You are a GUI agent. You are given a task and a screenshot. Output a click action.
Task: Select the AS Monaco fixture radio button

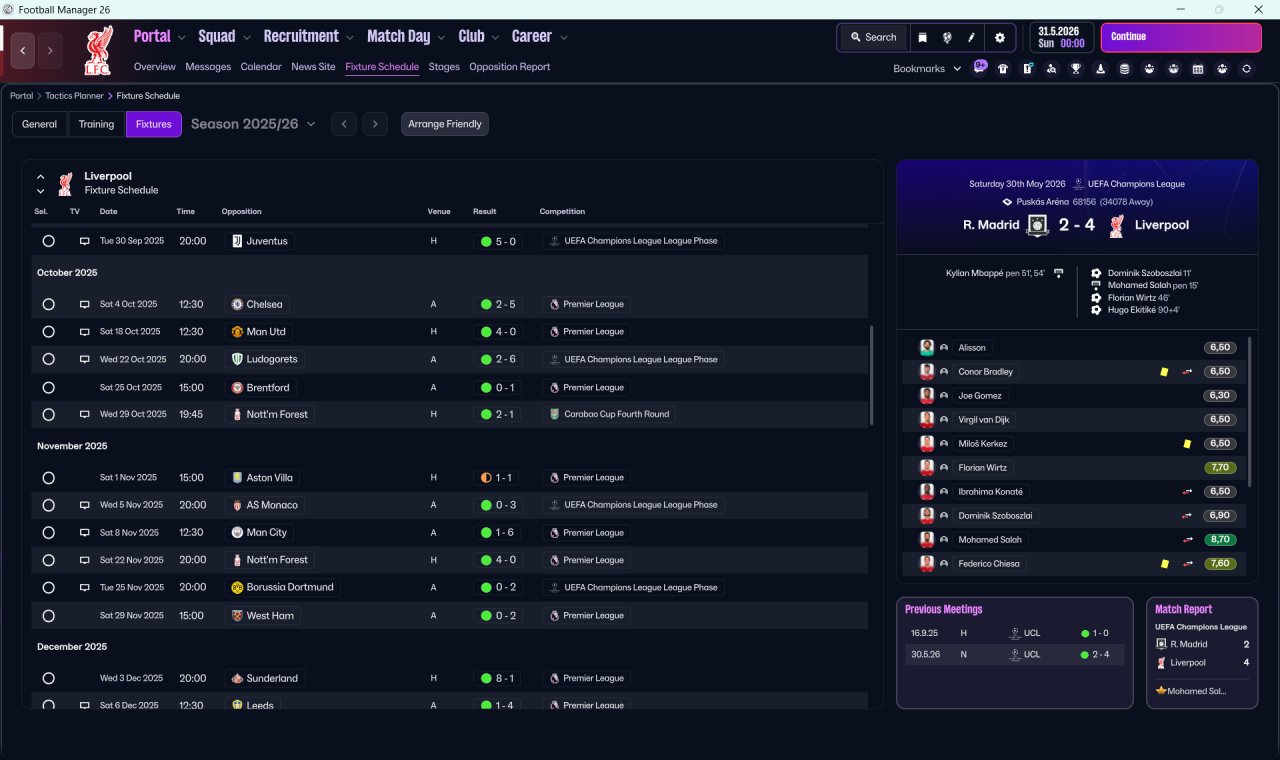[x=48, y=505]
